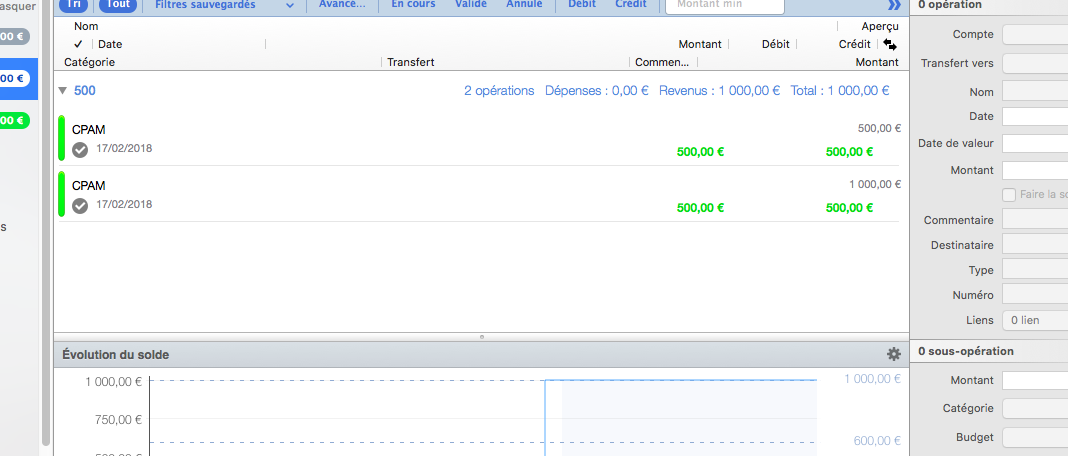The width and height of the screenshot is (1068, 456).
Task: Filter by En cours status
Action: tap(413, 4)
